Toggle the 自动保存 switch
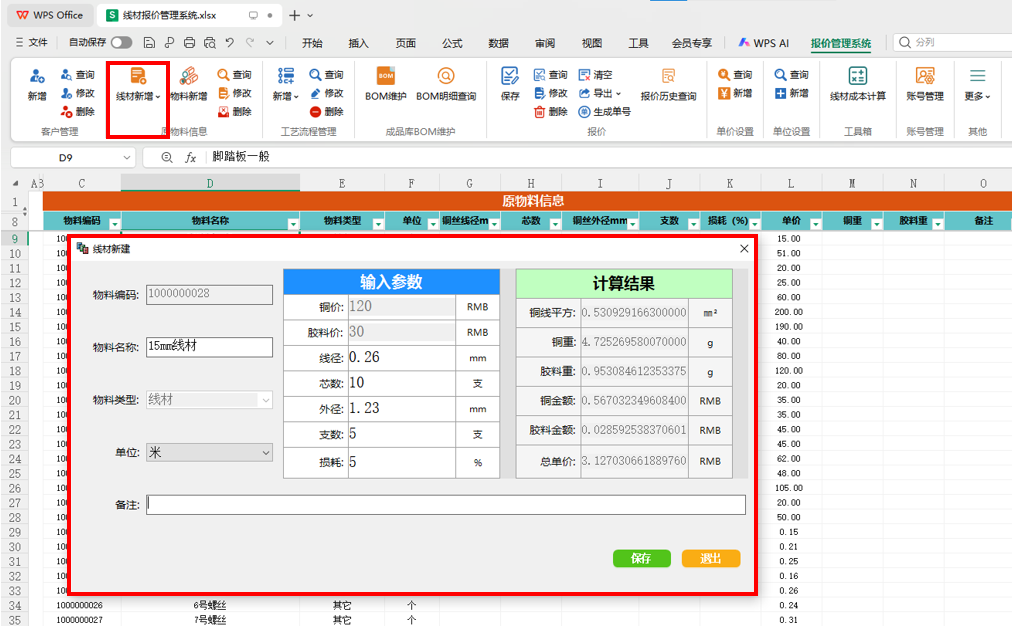 pyautogui.click(x=121, y=43)
